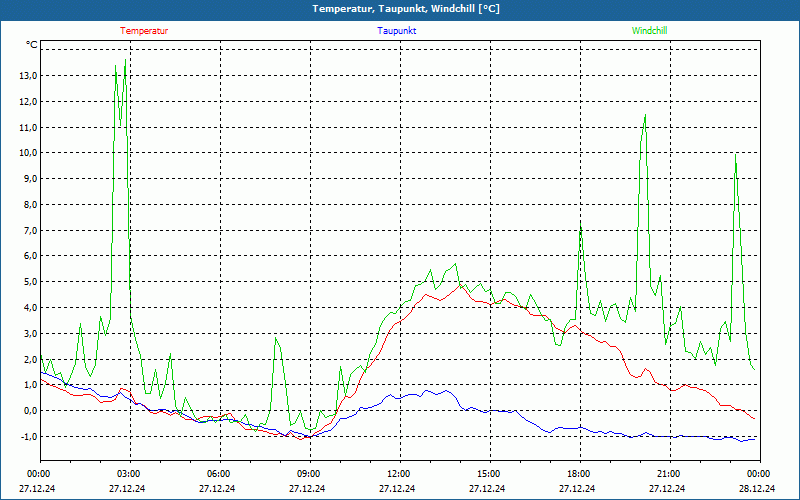This screenshot has width=800, height=500.
Task: Select the 06:00 time label
Action: click(218, 474)
